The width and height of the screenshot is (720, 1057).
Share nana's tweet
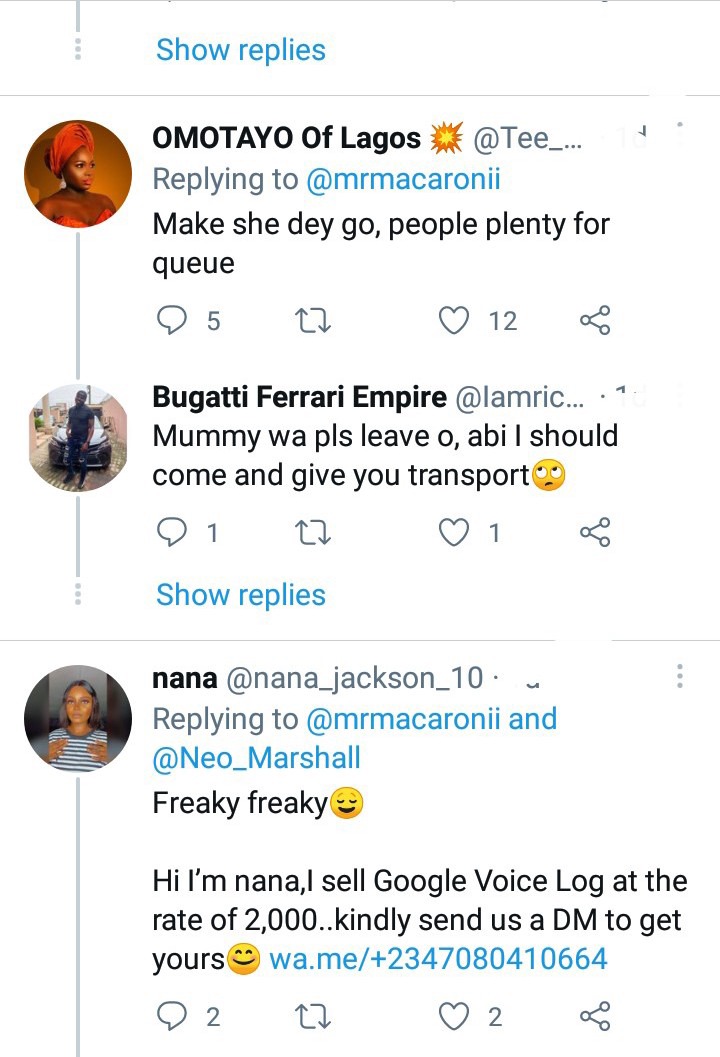595,1016
